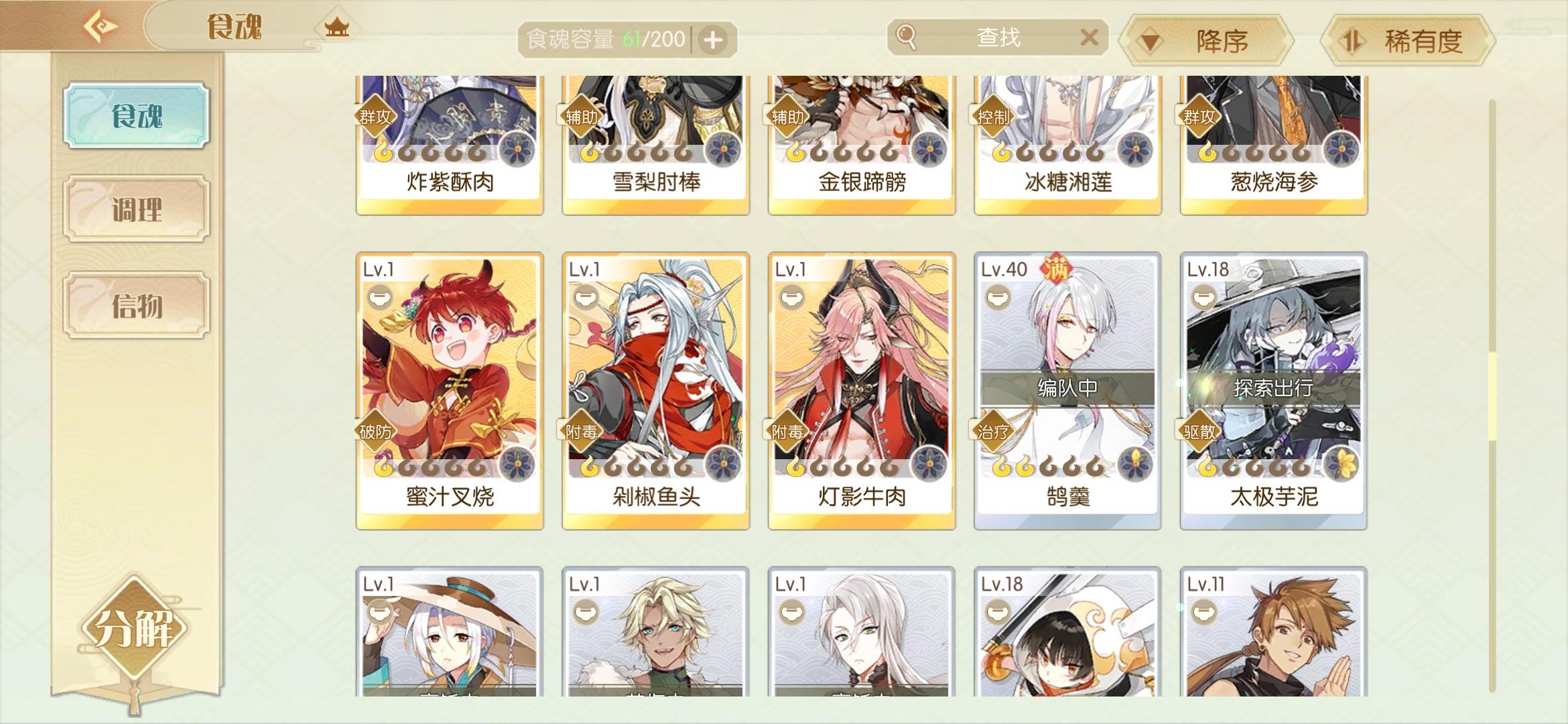
Task: Add food soul capacity with plus icon
Action: (713, 40)
